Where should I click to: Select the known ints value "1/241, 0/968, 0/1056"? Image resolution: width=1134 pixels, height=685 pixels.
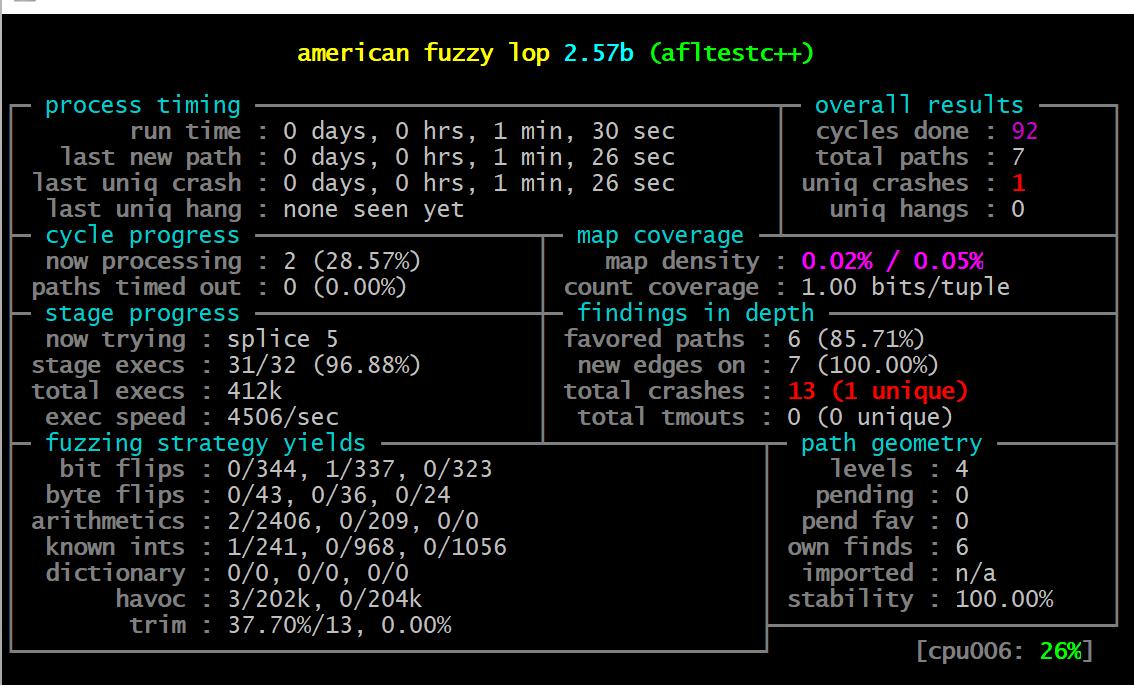pyautogui.click(x=367, y=548)
